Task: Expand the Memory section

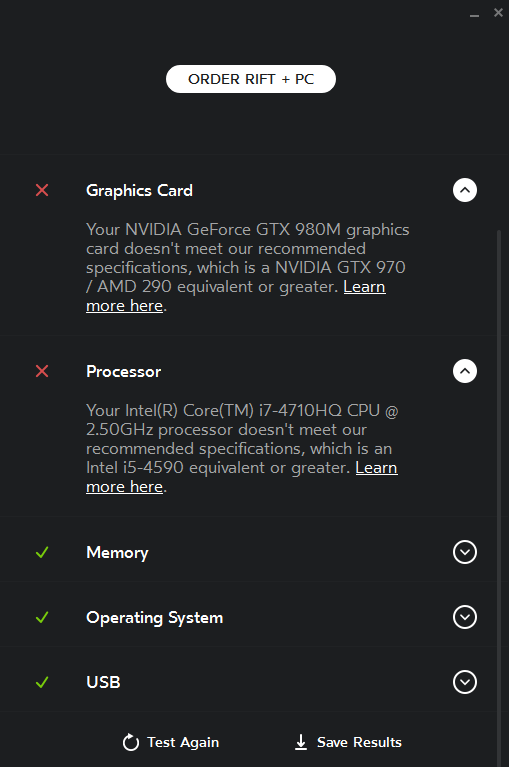Action: pyautogui.click(x=465, y=552)
